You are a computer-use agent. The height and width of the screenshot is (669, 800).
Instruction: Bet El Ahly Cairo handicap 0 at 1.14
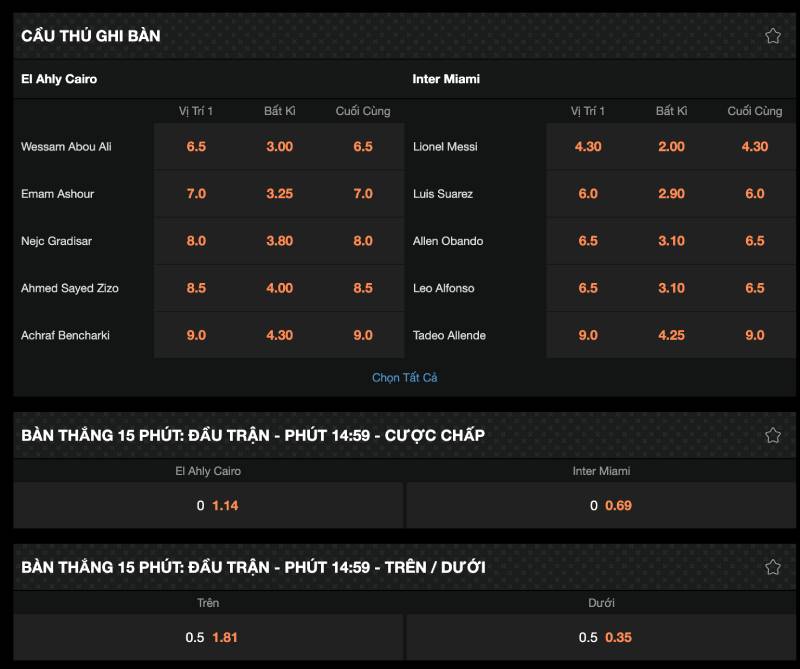(x=208, y=506)
